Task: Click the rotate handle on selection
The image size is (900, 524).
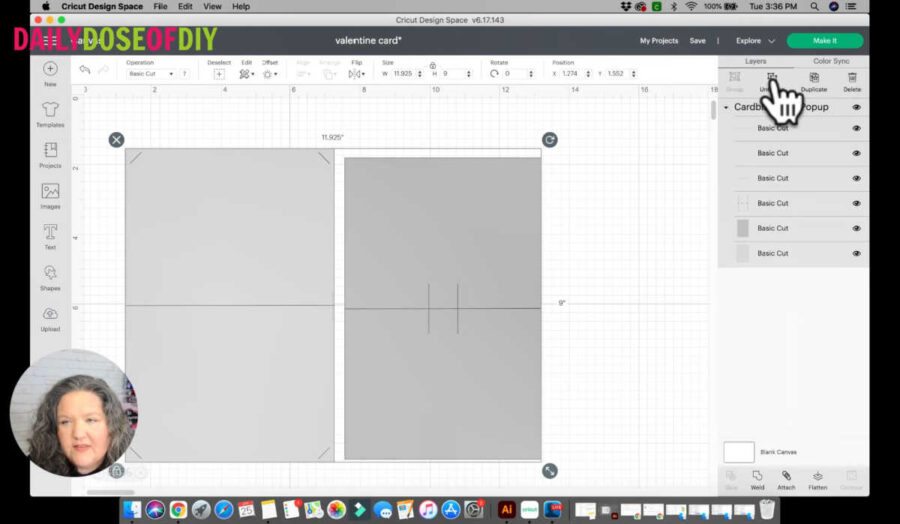Action: coord(549,139)
